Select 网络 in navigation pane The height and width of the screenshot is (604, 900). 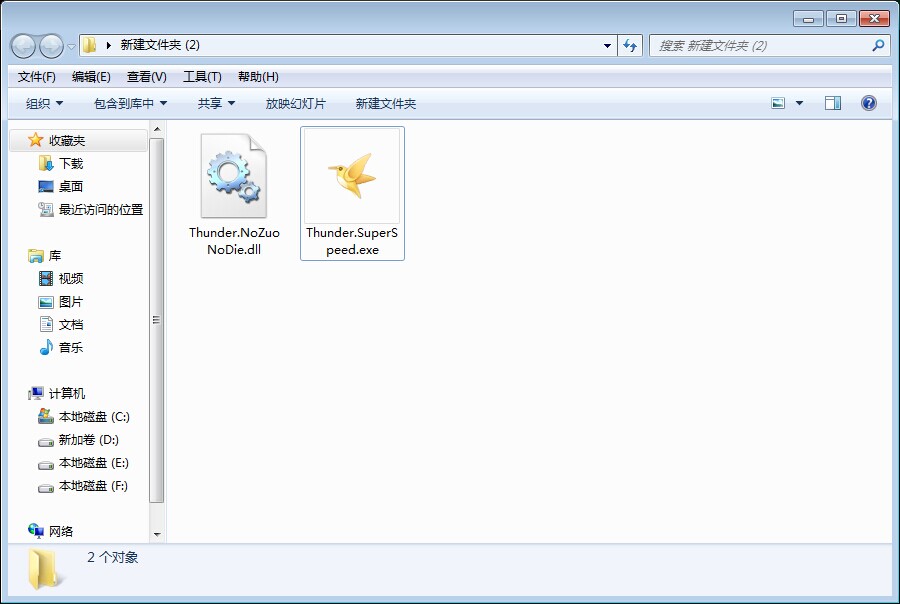coord(61,531)
